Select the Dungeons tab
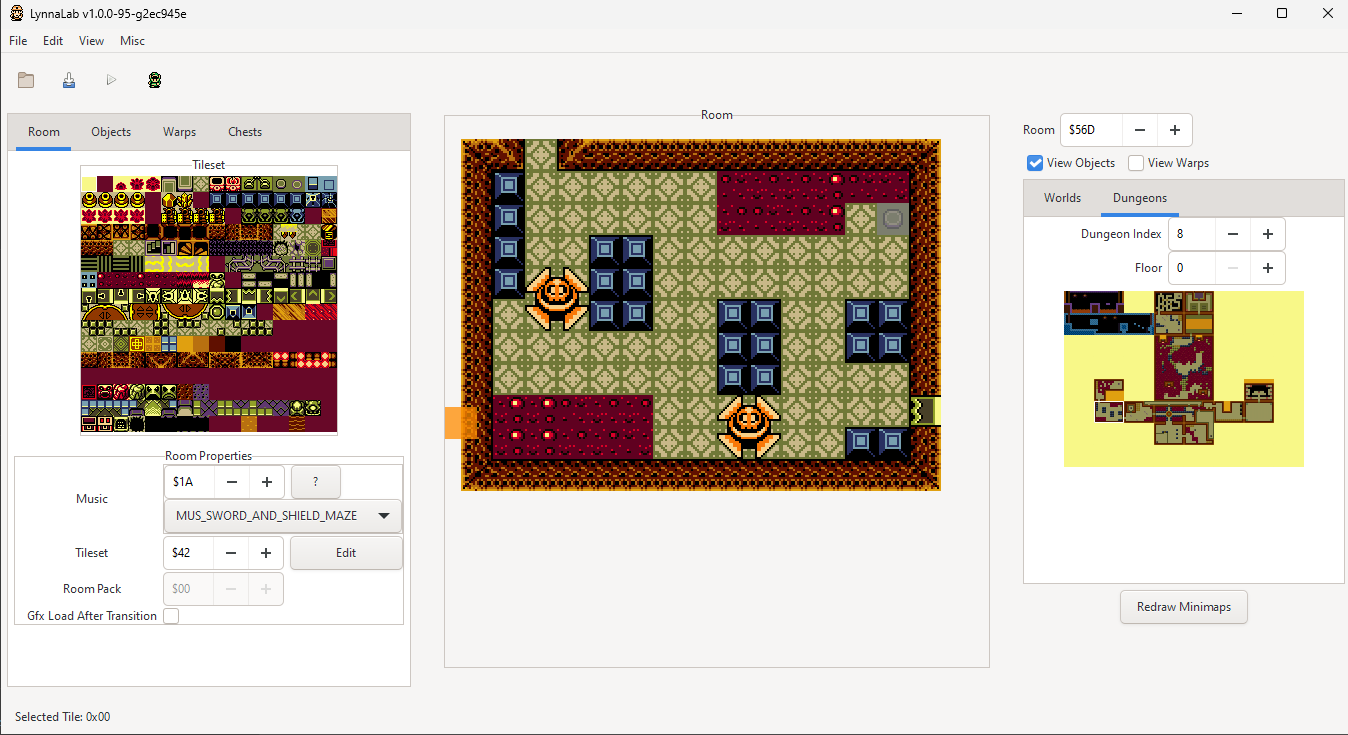 (1140, 198)
